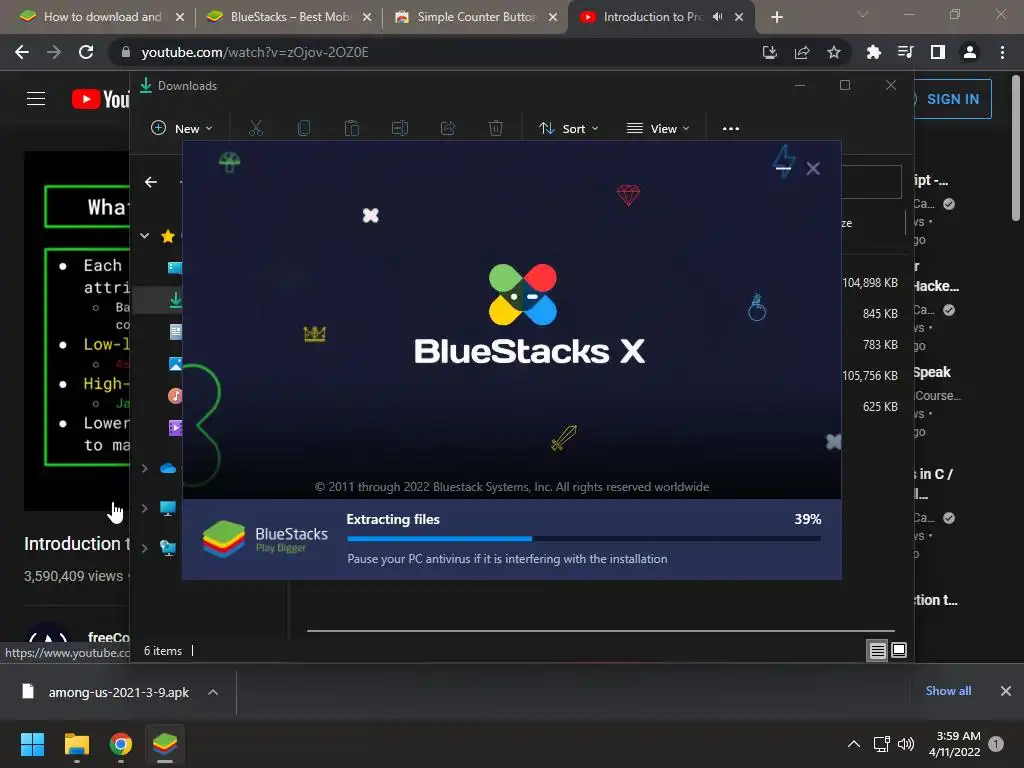
Task: Toggle Chrome side panel icon
Action: tap(938, 52)
